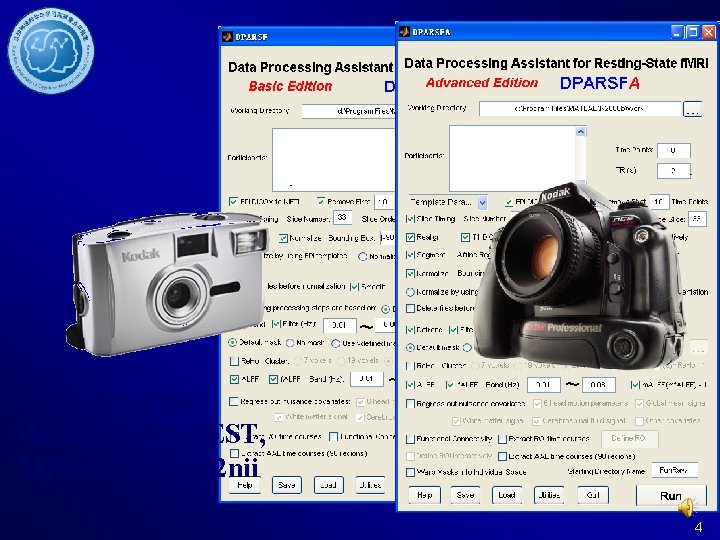Screen dimensions: 720x540
Task: Click Help button in DPARSF
Action: pyautogui.click(x=245, y=485)
